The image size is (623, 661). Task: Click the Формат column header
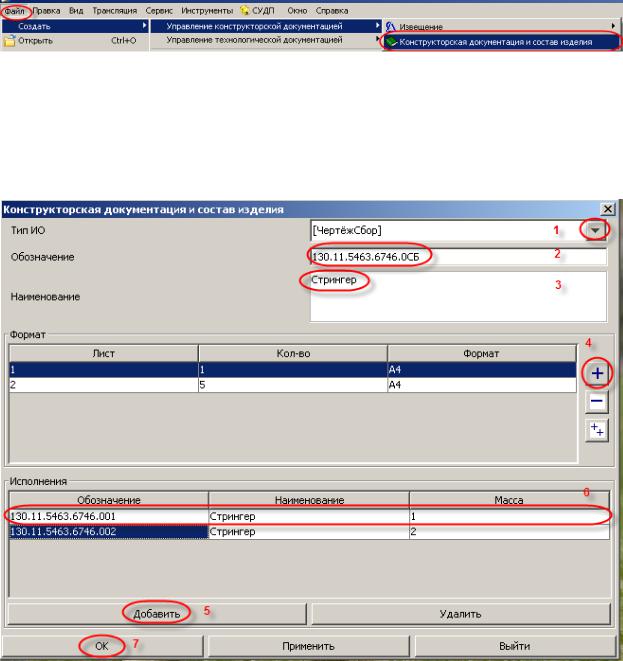pos(481,353)
